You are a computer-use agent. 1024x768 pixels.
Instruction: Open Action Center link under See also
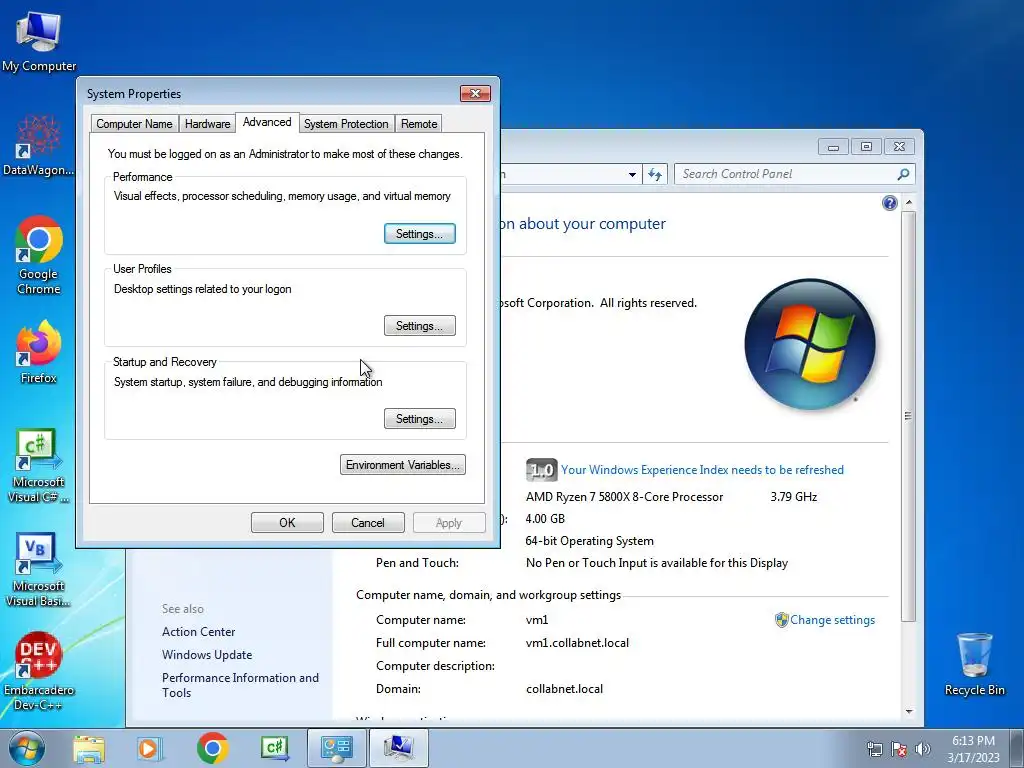click(199, 632)
